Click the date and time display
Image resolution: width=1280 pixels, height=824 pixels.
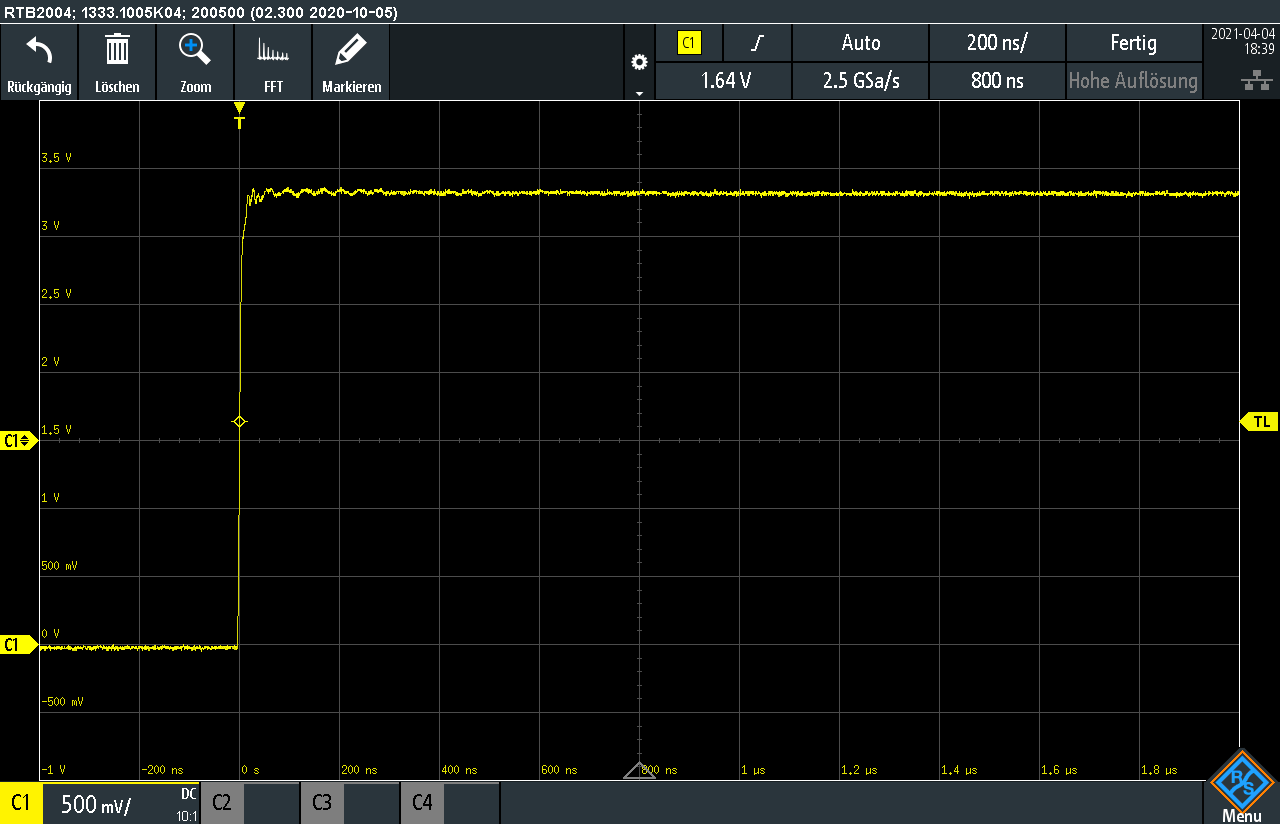pos(1242,41)
